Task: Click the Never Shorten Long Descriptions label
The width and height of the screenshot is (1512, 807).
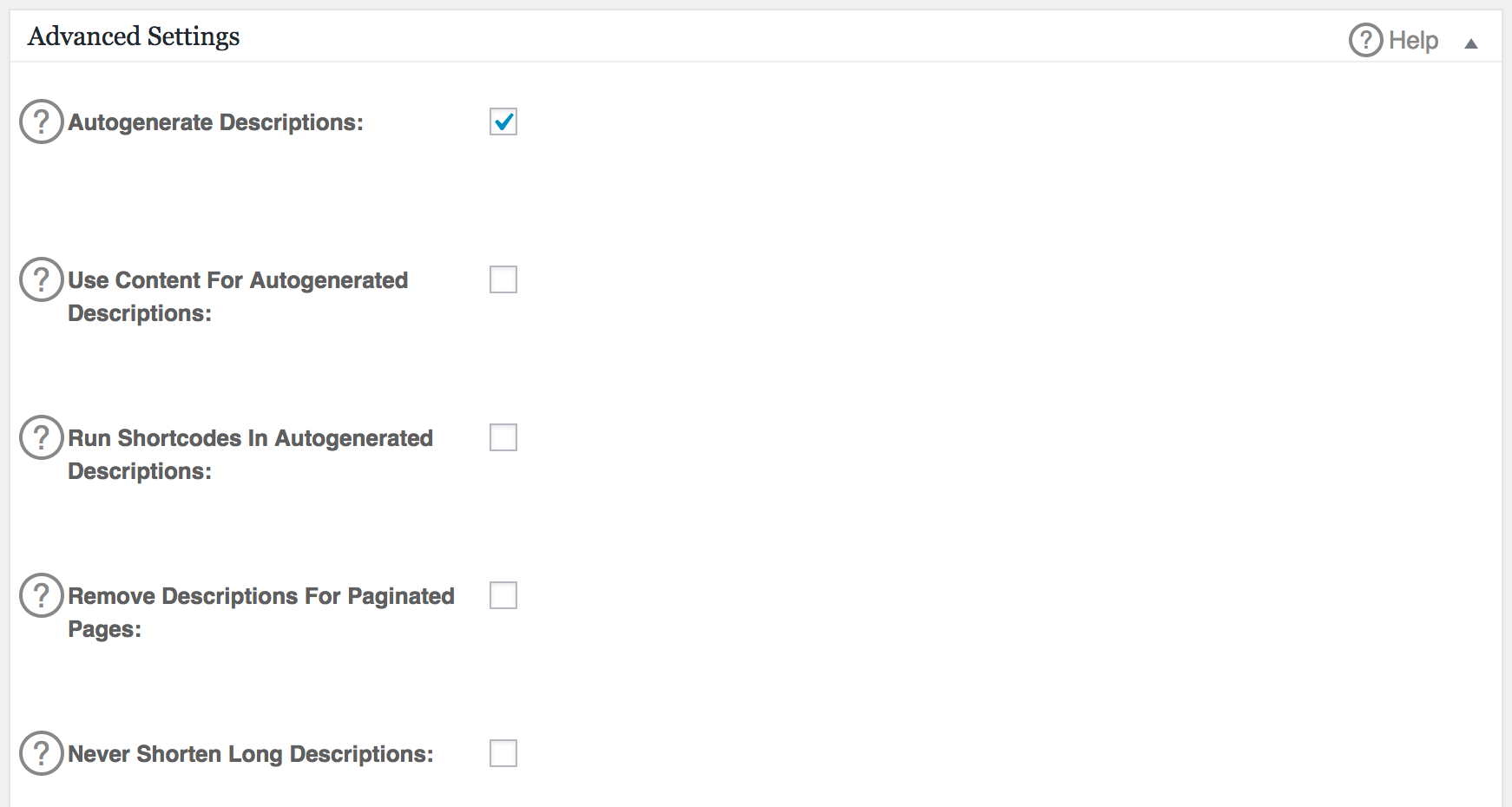Action: coord(250,754)
